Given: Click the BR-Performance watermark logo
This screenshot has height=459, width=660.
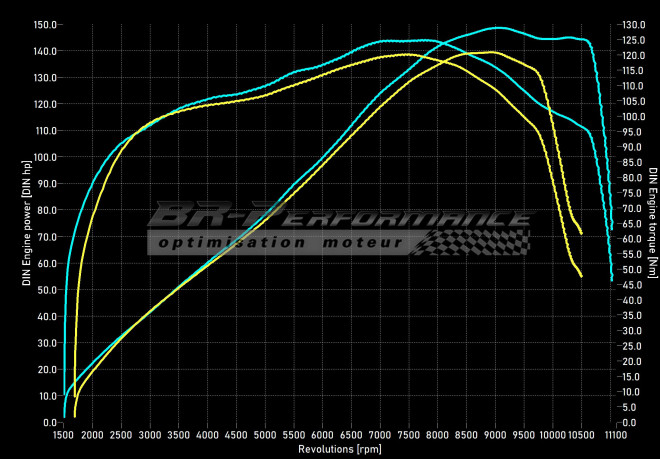Looking at the screenshot, I should [x=340, y=216].
